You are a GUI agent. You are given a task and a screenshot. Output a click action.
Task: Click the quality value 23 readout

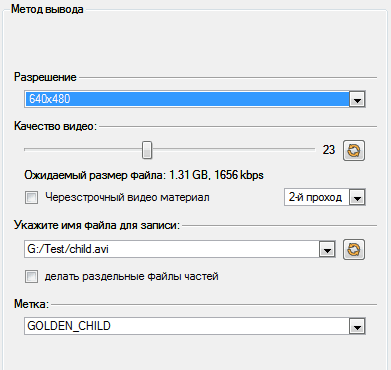329,150
